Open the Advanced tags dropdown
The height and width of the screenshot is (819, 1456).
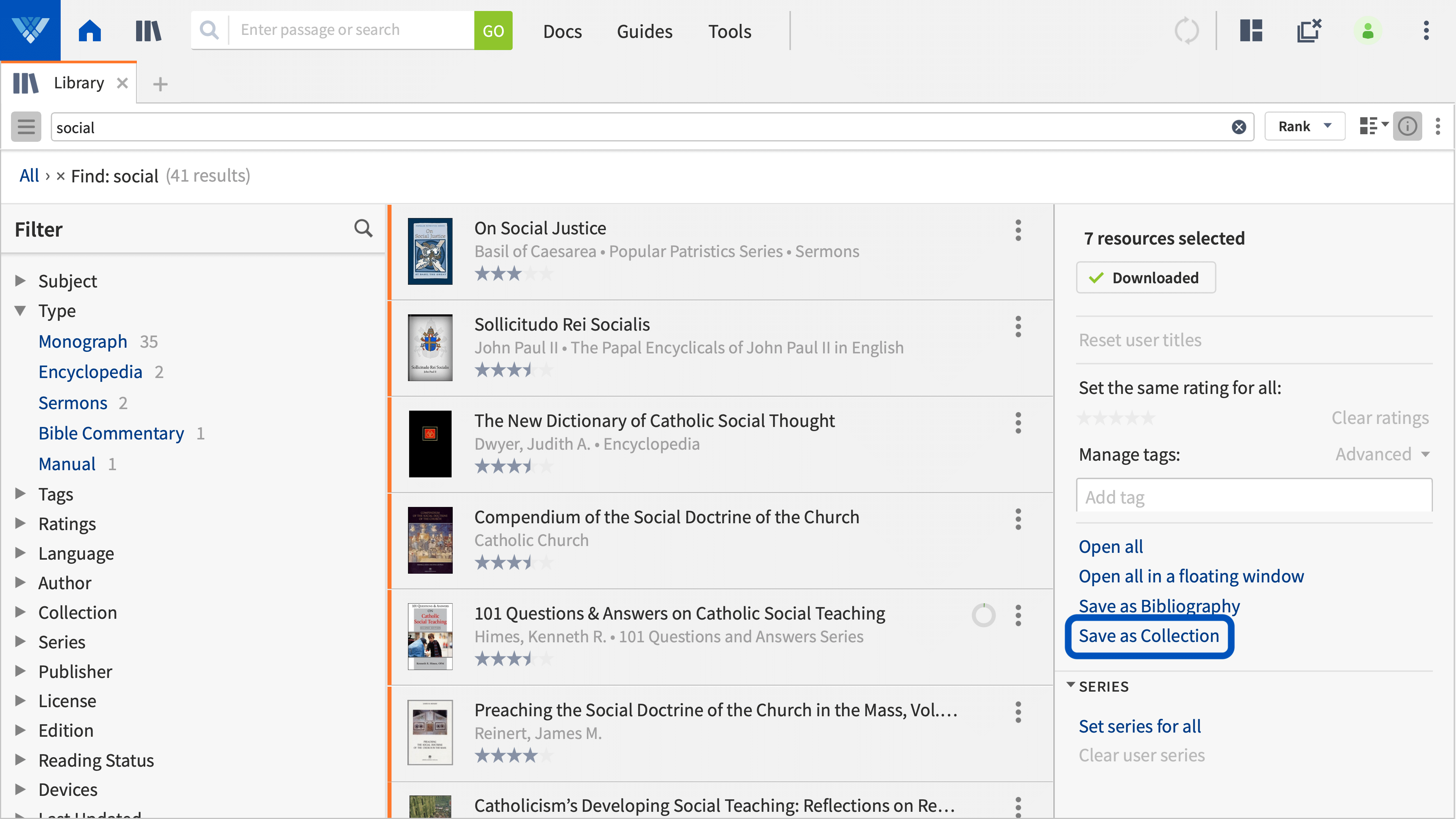point(1382,455)
